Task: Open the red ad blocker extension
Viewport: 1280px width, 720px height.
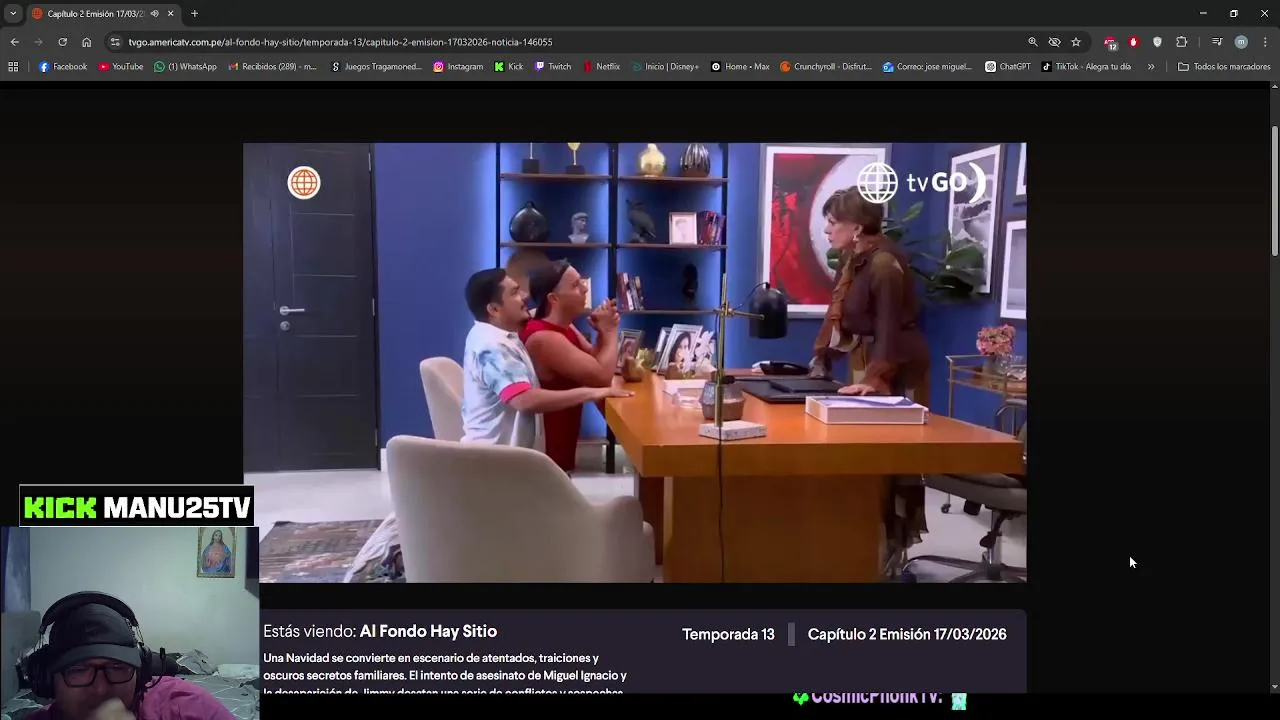Action: tap(1133, 42)
